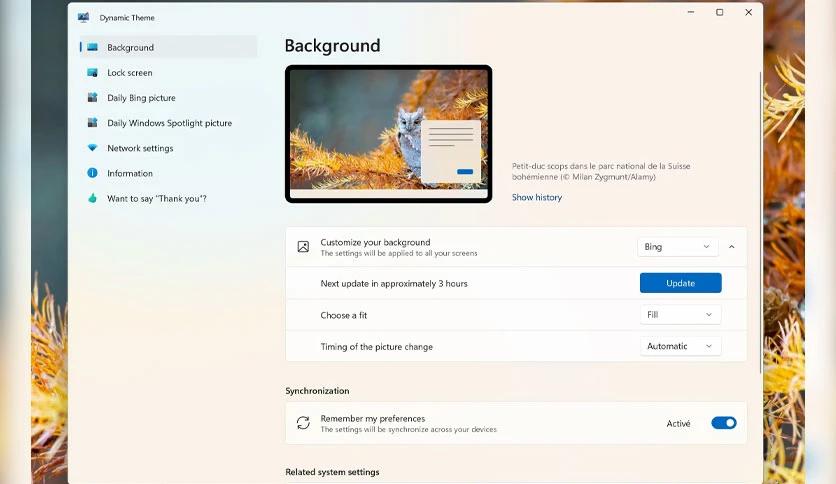
Task: Open the Fill fit dropdown
Action: coord(680,314)
